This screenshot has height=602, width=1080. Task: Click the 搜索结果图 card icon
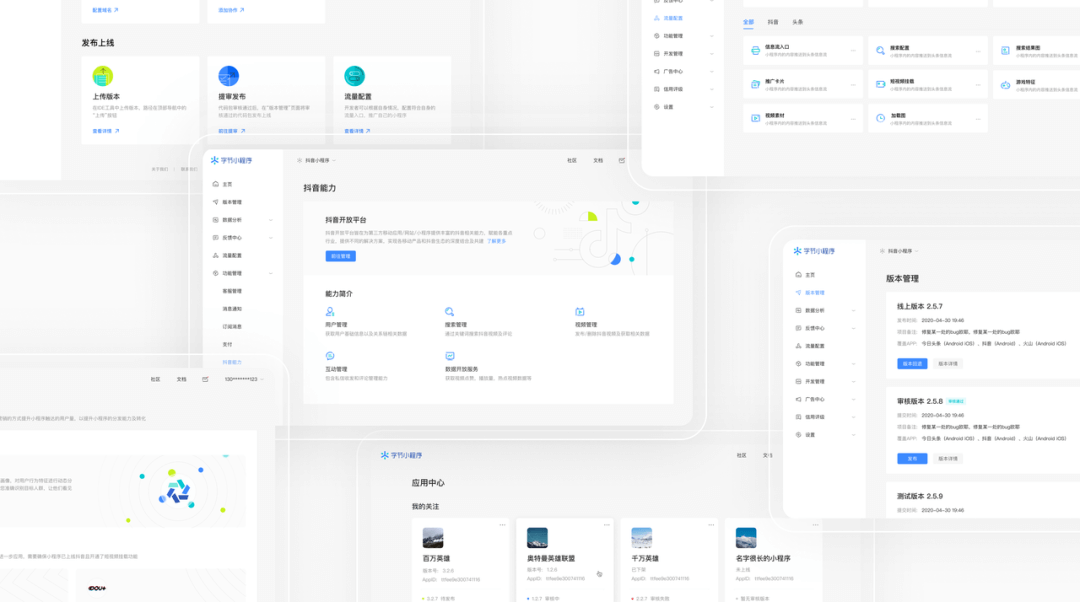1006,50
